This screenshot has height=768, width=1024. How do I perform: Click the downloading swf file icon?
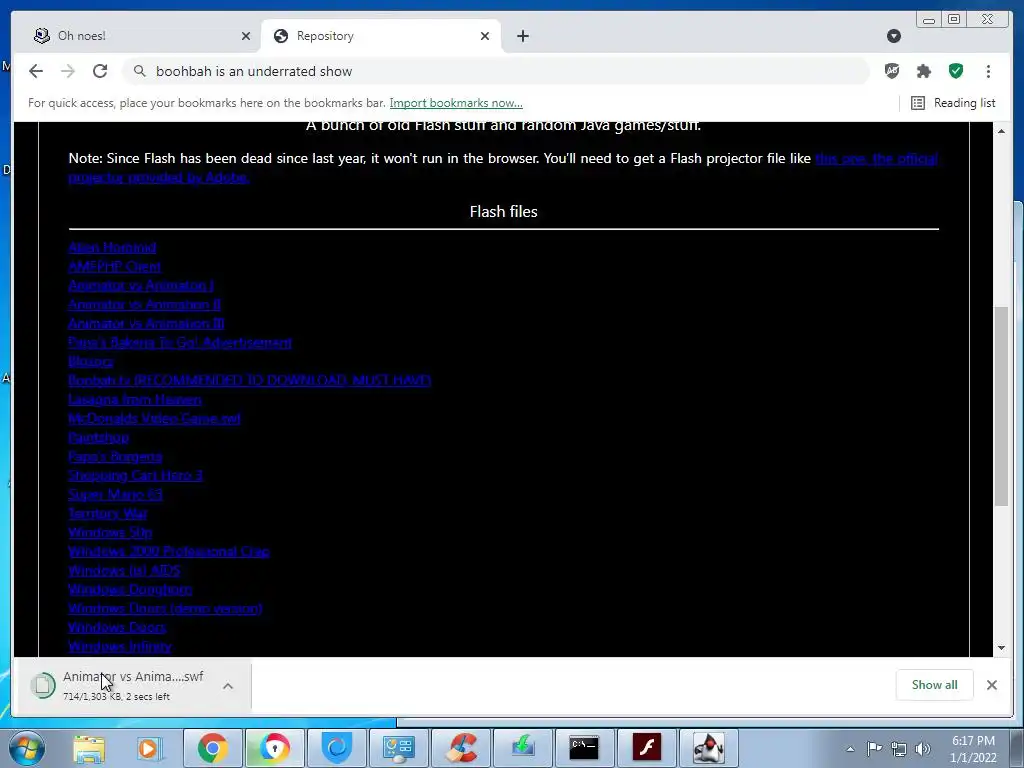click(x=43, y=686)
